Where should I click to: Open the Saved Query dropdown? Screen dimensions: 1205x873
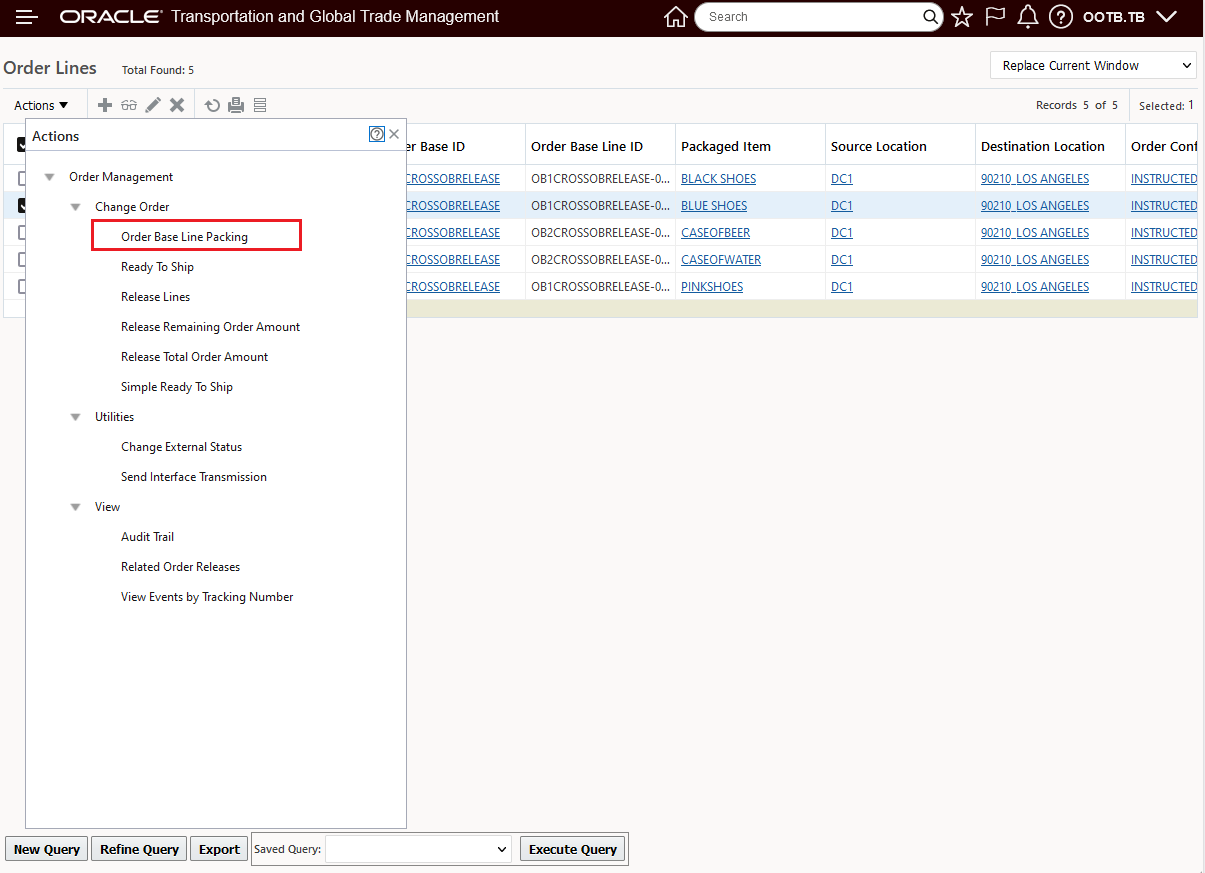tap(418, 849)
